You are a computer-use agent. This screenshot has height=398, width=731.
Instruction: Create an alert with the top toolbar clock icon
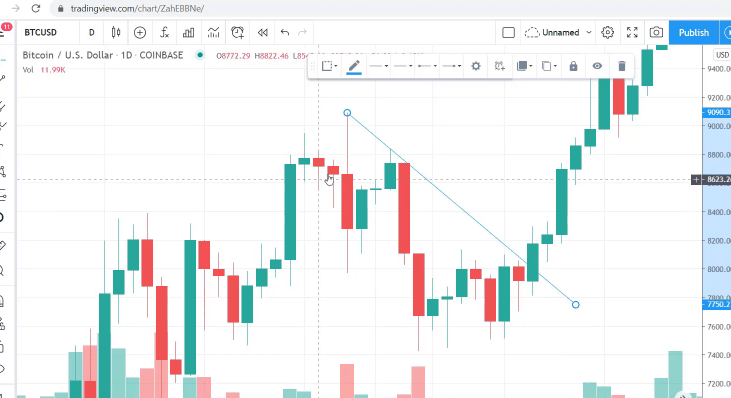tap(238, 33)
